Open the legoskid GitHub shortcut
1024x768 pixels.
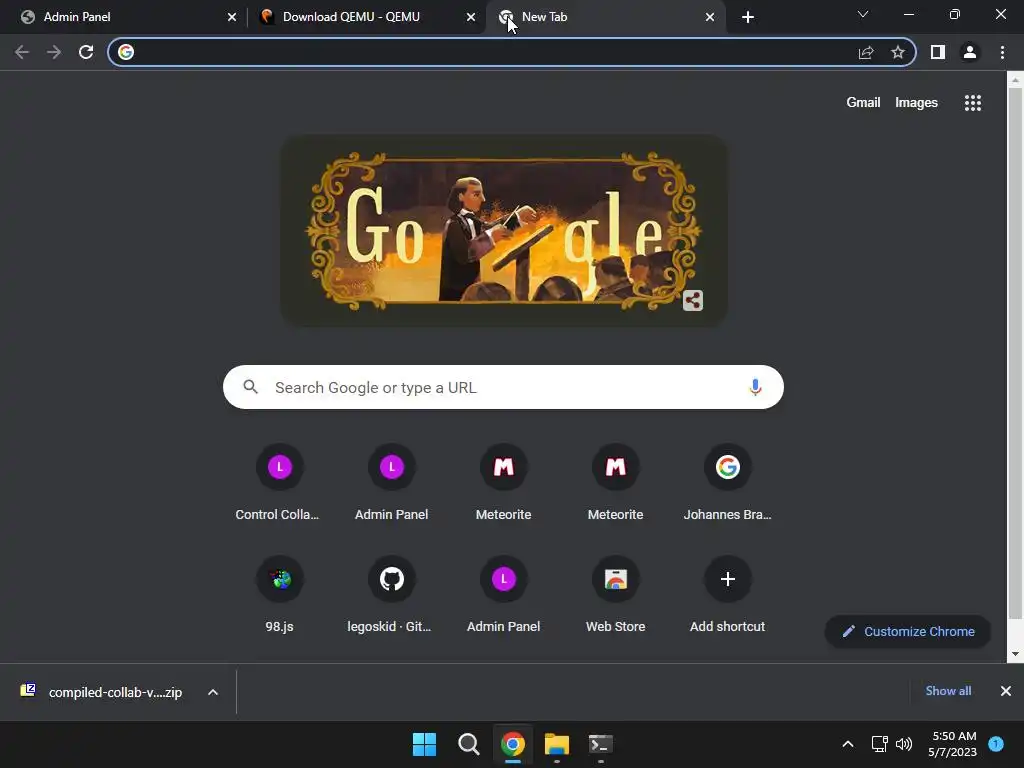pos(392,595)
